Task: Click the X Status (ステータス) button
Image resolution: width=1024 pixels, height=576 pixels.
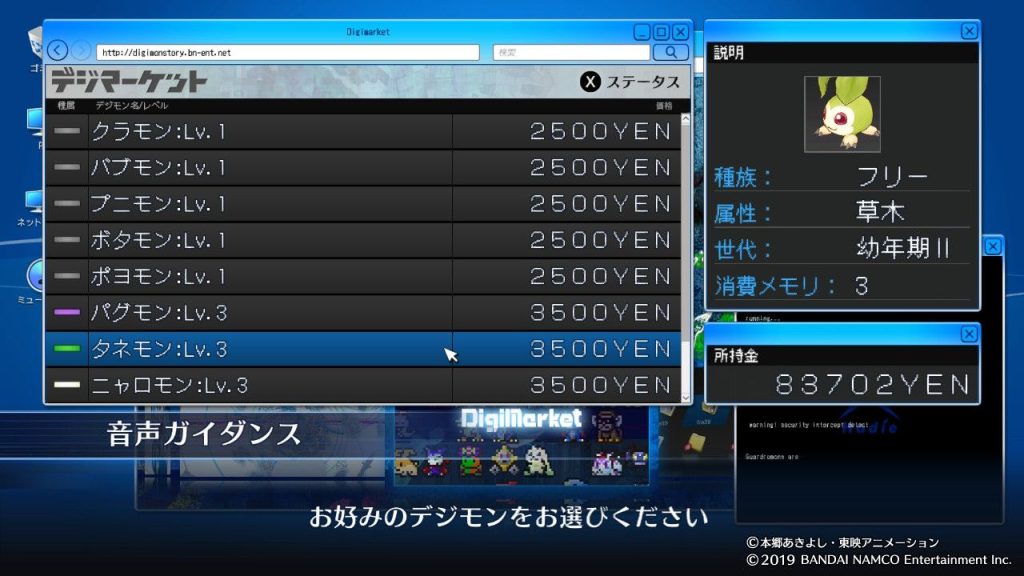Action: (x=630, y=82)
